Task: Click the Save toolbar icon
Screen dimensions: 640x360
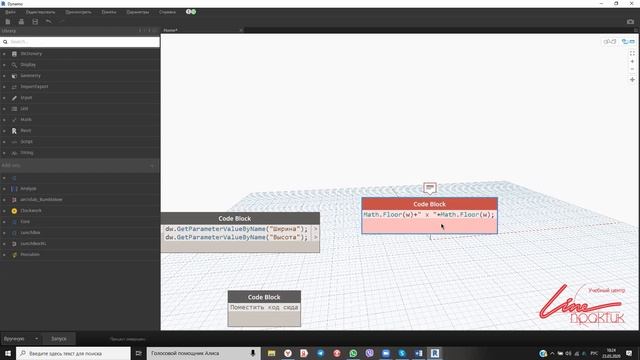Action: pos(35,22)
